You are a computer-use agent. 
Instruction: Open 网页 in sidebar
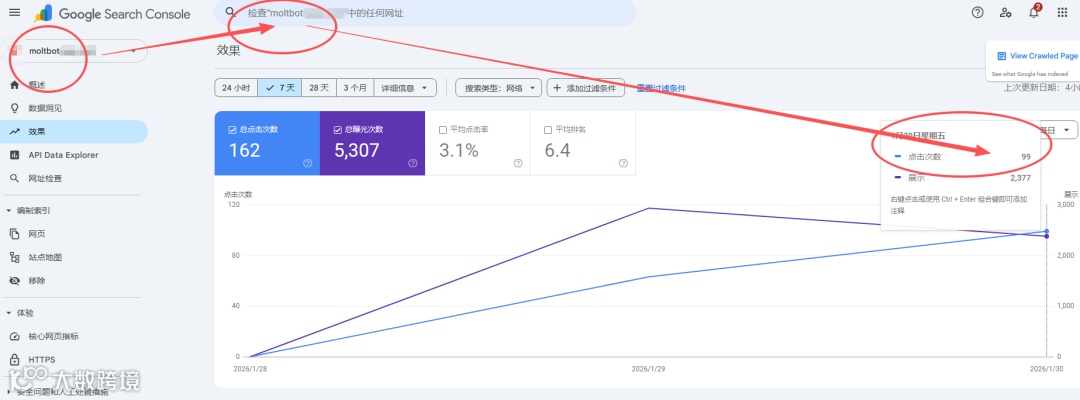click(x=74, y=234)
